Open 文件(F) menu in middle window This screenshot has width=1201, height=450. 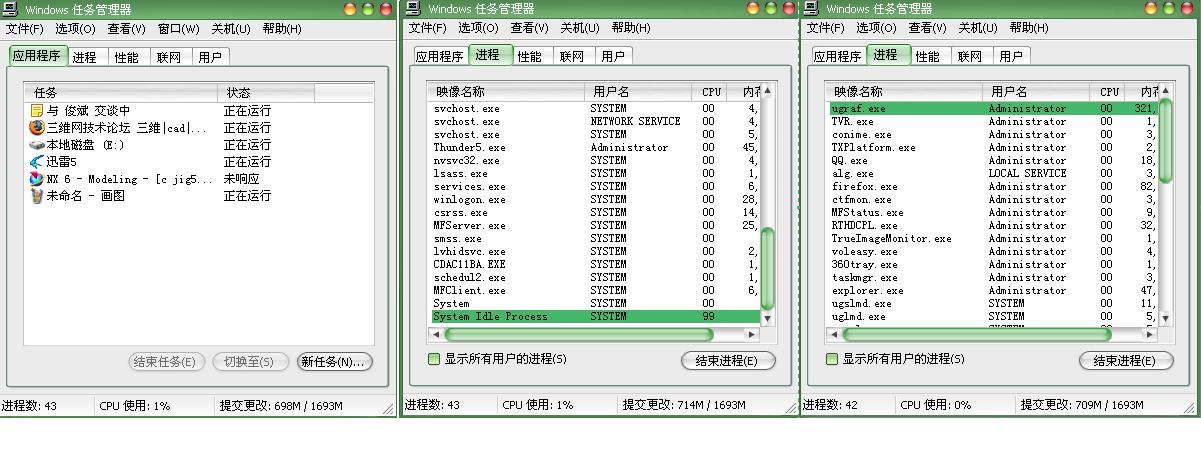point(427,28)
